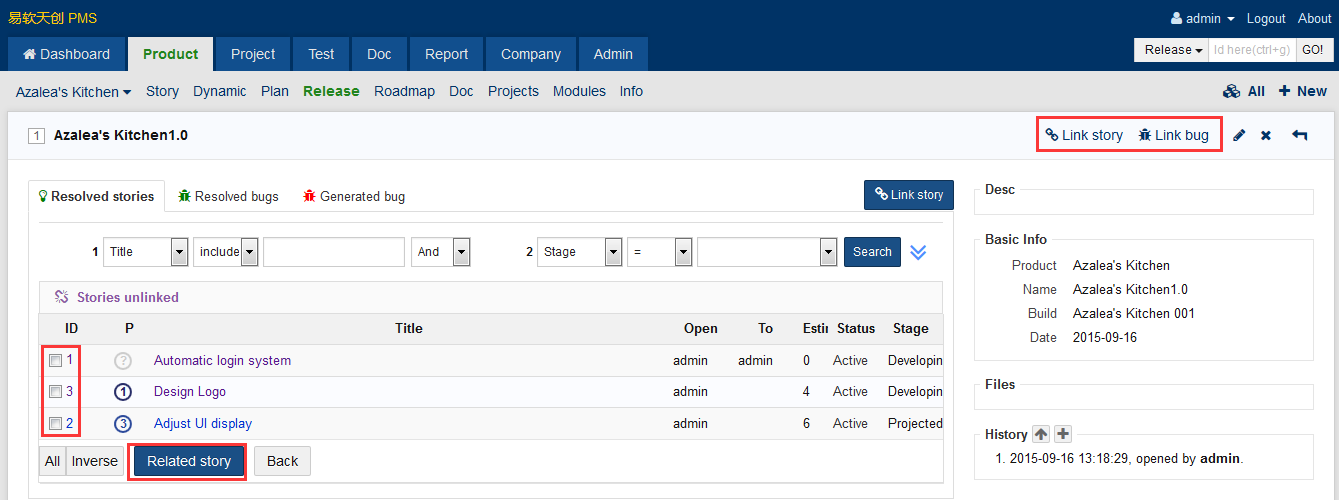1339x500 pixels.
Task: Check the box for story ID 1
Action: (x=56, y=360)
